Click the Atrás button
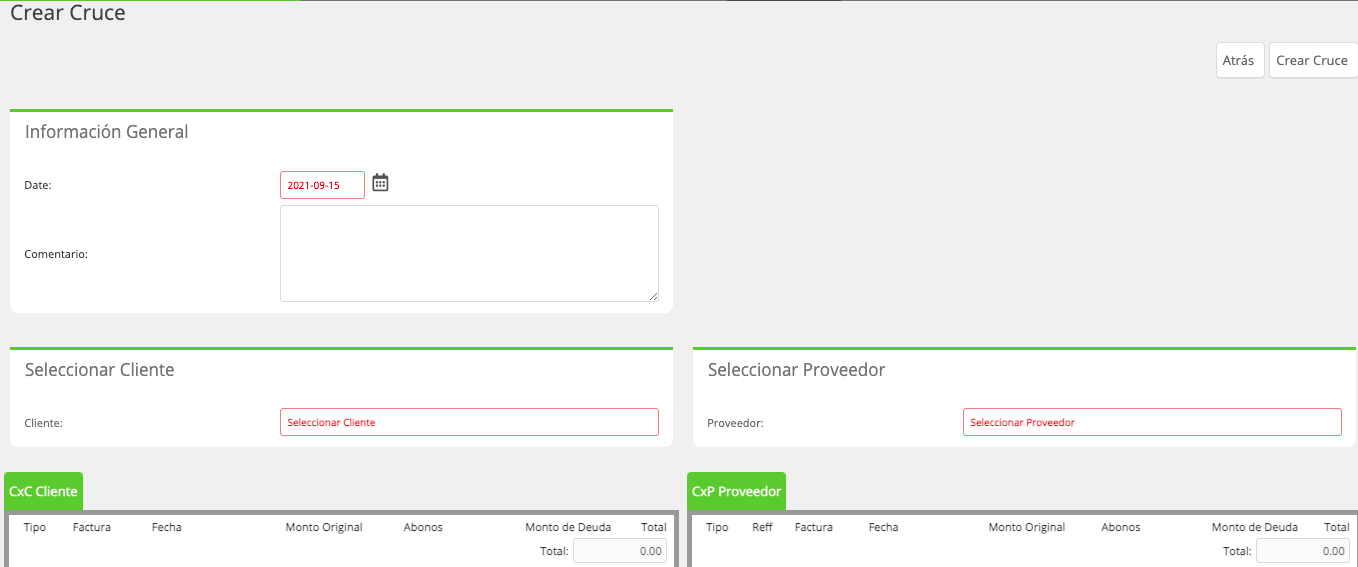1358x567 pixels. pos(1240,60)
